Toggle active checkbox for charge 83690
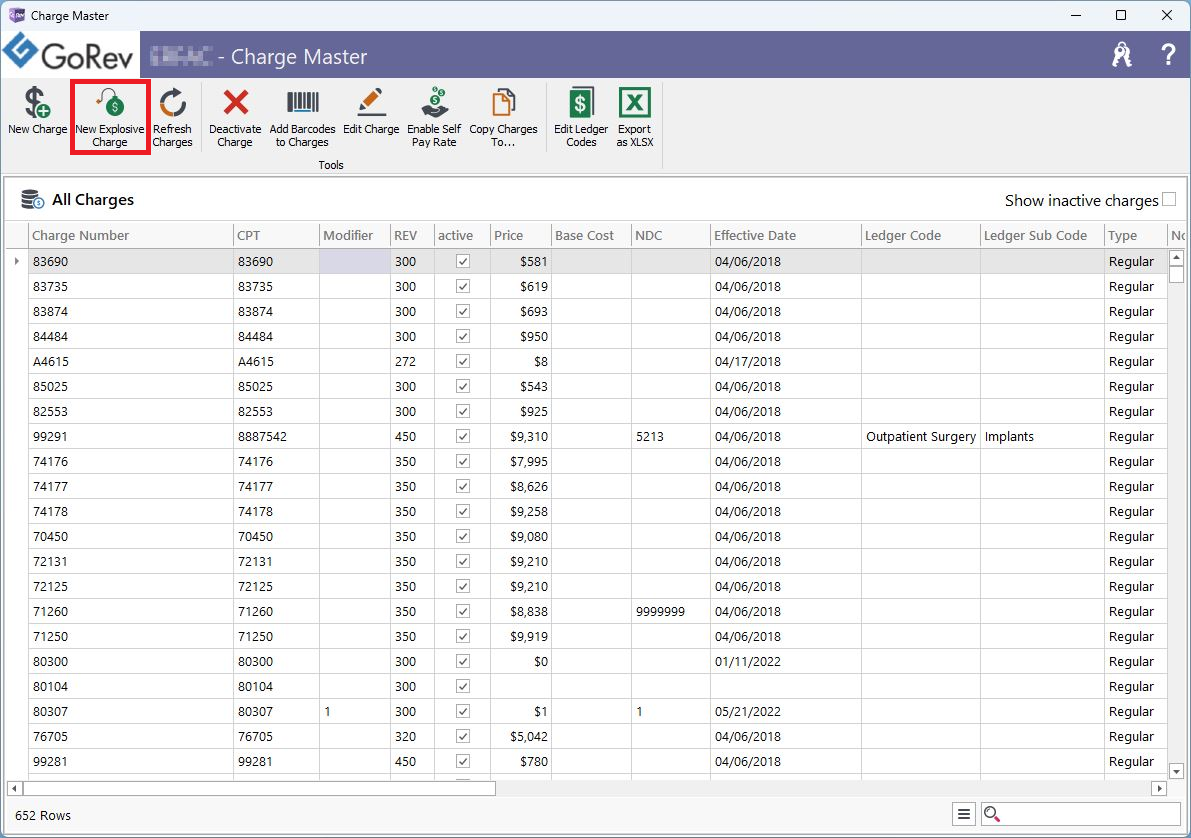Image resolution: width=1191 pixels, height=838 pixels. pos(463,261)
